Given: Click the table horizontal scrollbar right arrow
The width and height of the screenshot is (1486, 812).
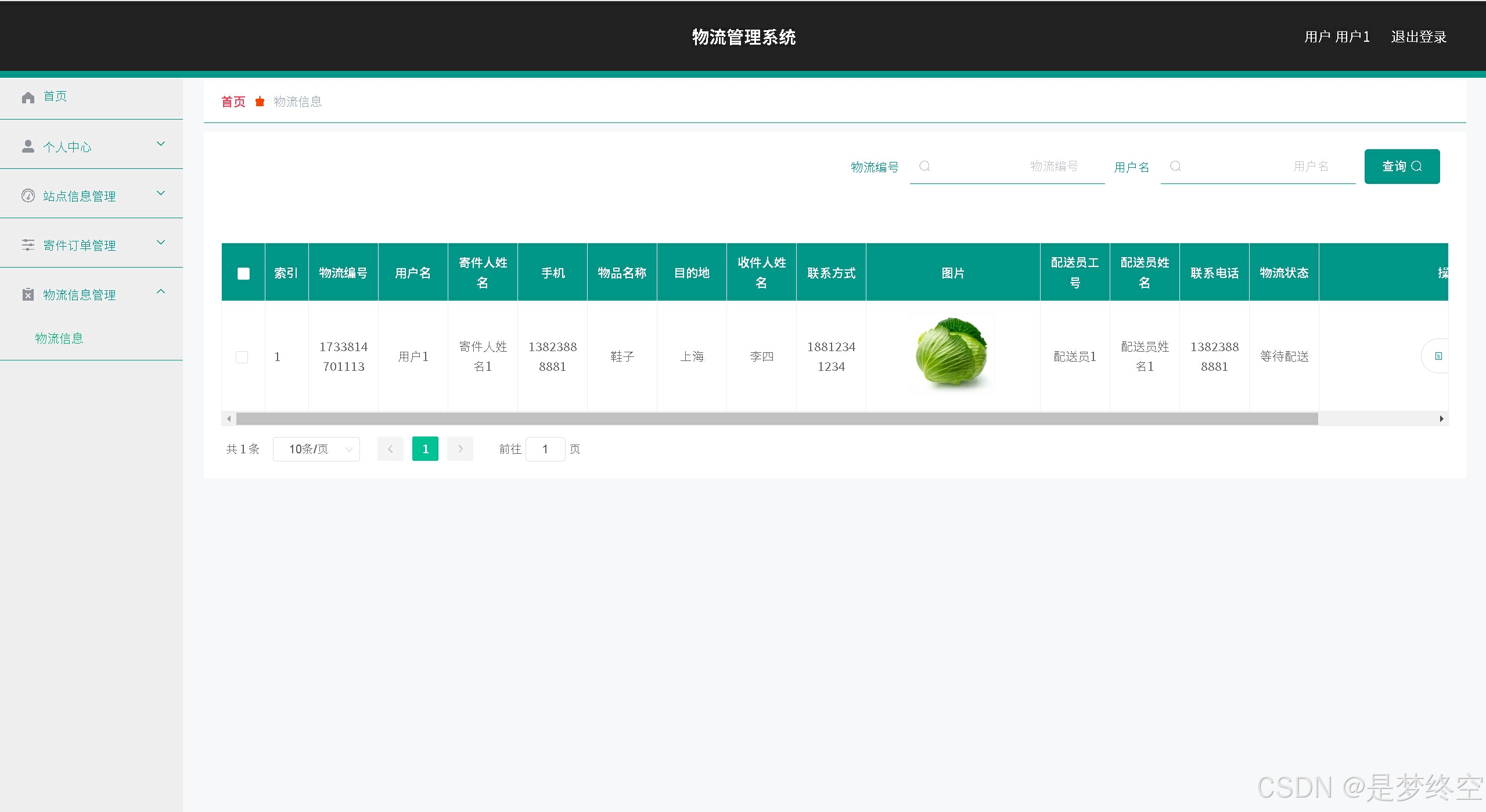Looking at the screenshot, I should (1441, 419).
